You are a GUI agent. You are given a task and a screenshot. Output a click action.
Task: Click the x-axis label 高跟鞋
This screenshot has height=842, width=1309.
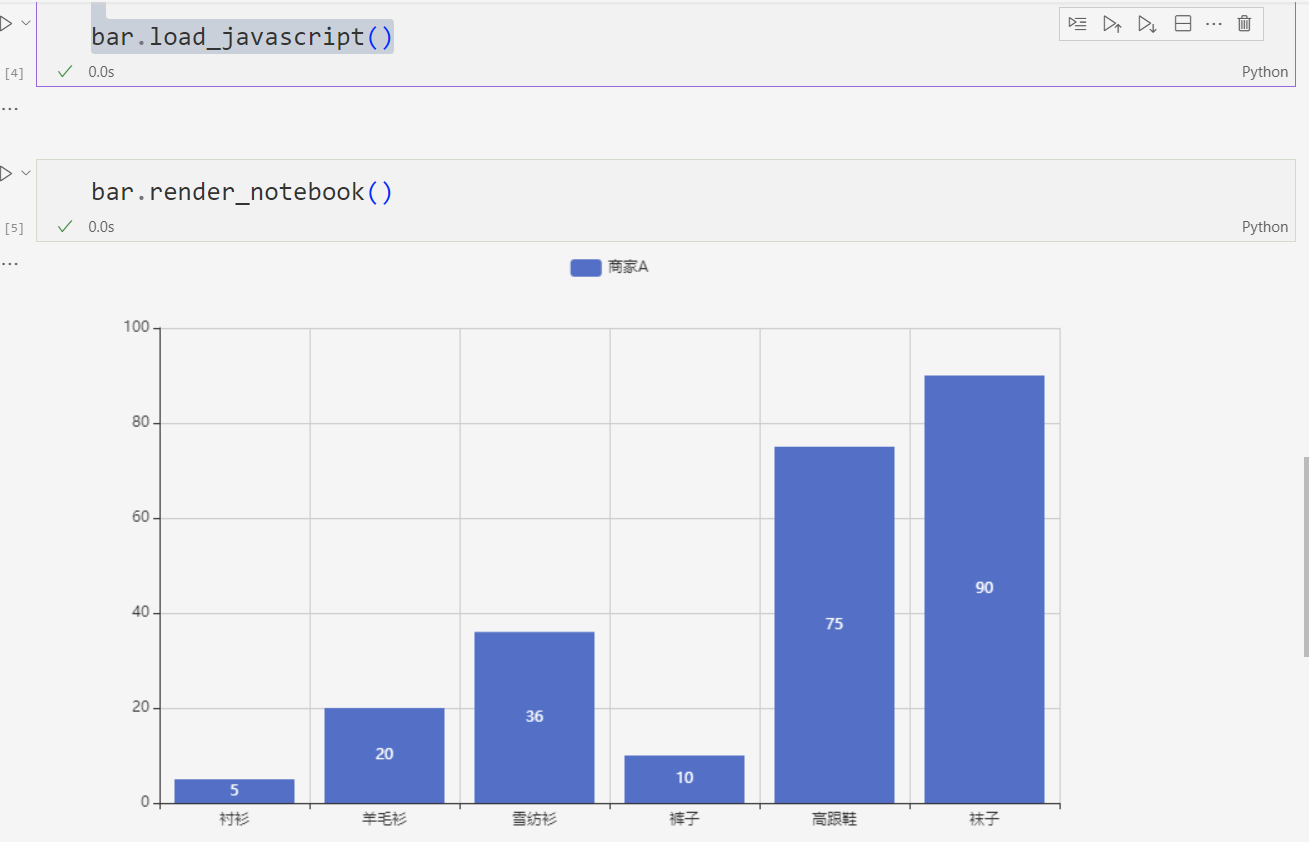click(834, 819)
